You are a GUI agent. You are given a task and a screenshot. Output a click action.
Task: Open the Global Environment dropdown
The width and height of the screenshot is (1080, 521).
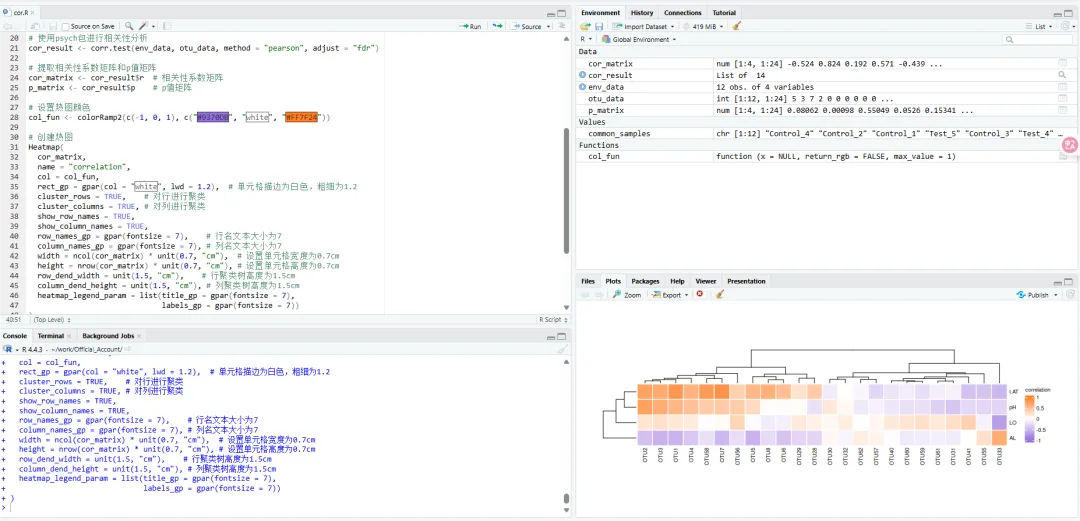pos(640,39)
